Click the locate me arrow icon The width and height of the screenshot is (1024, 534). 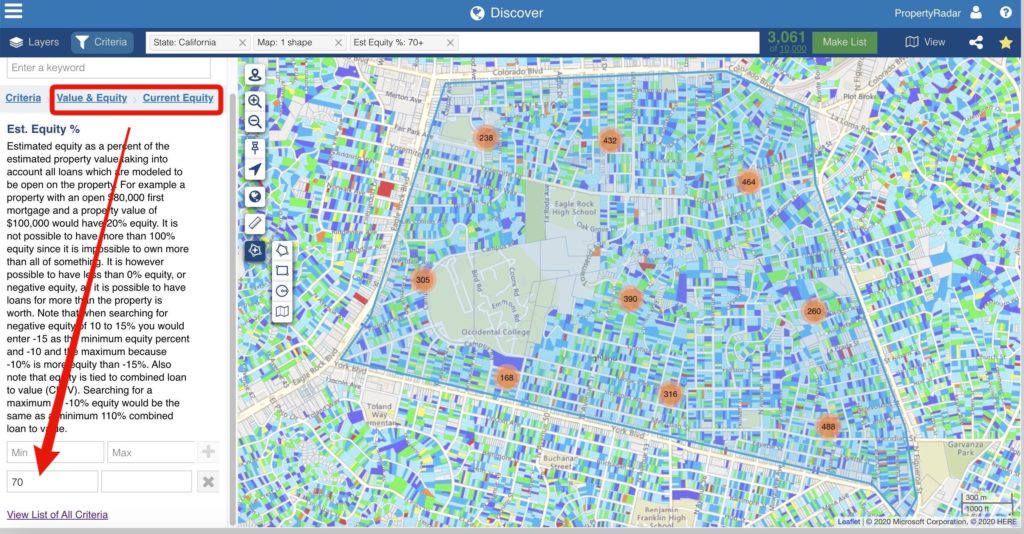coord(255,169)
